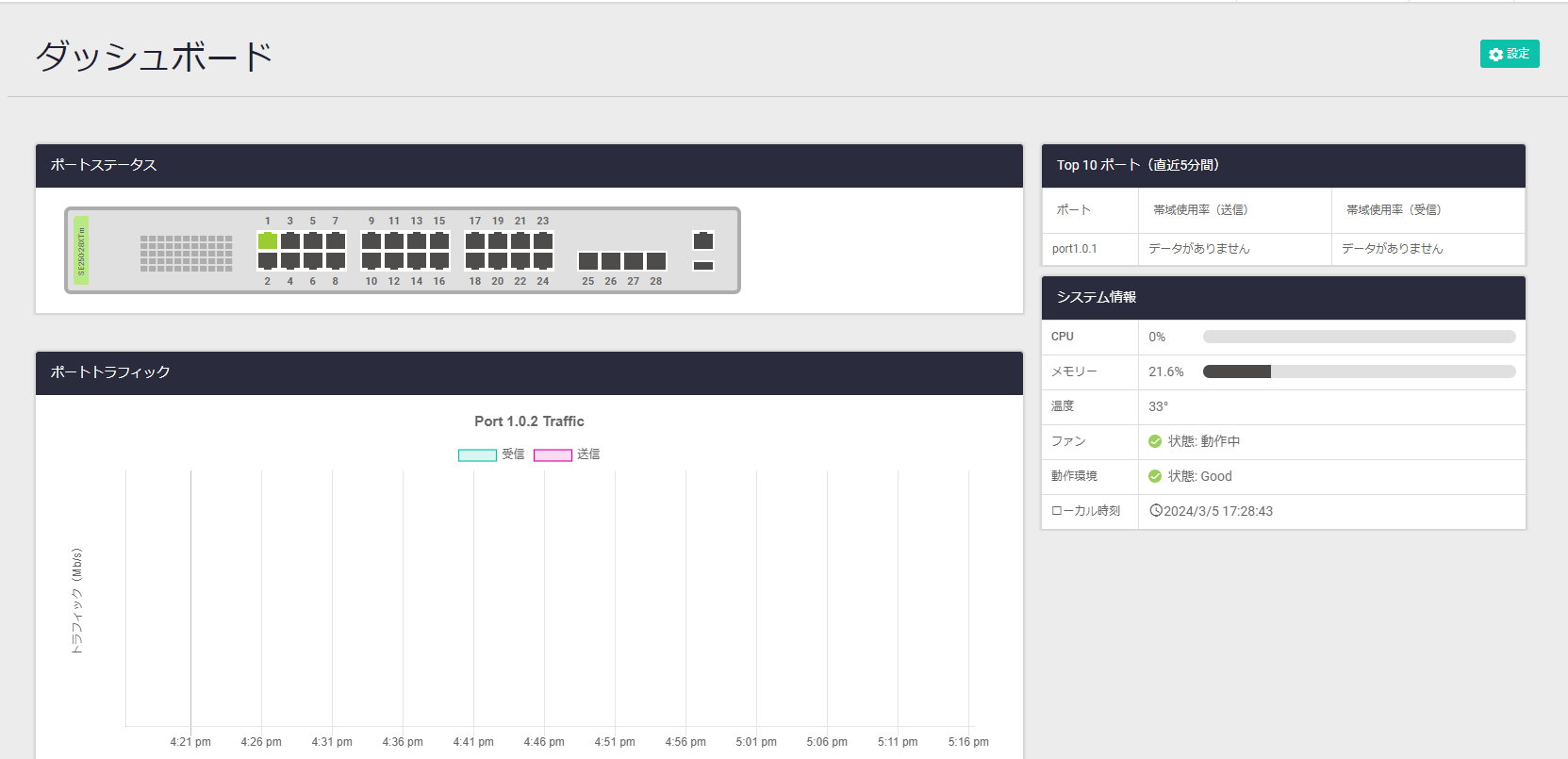
Task: Click the clock icon beside local time
Action: point(1156,511)
